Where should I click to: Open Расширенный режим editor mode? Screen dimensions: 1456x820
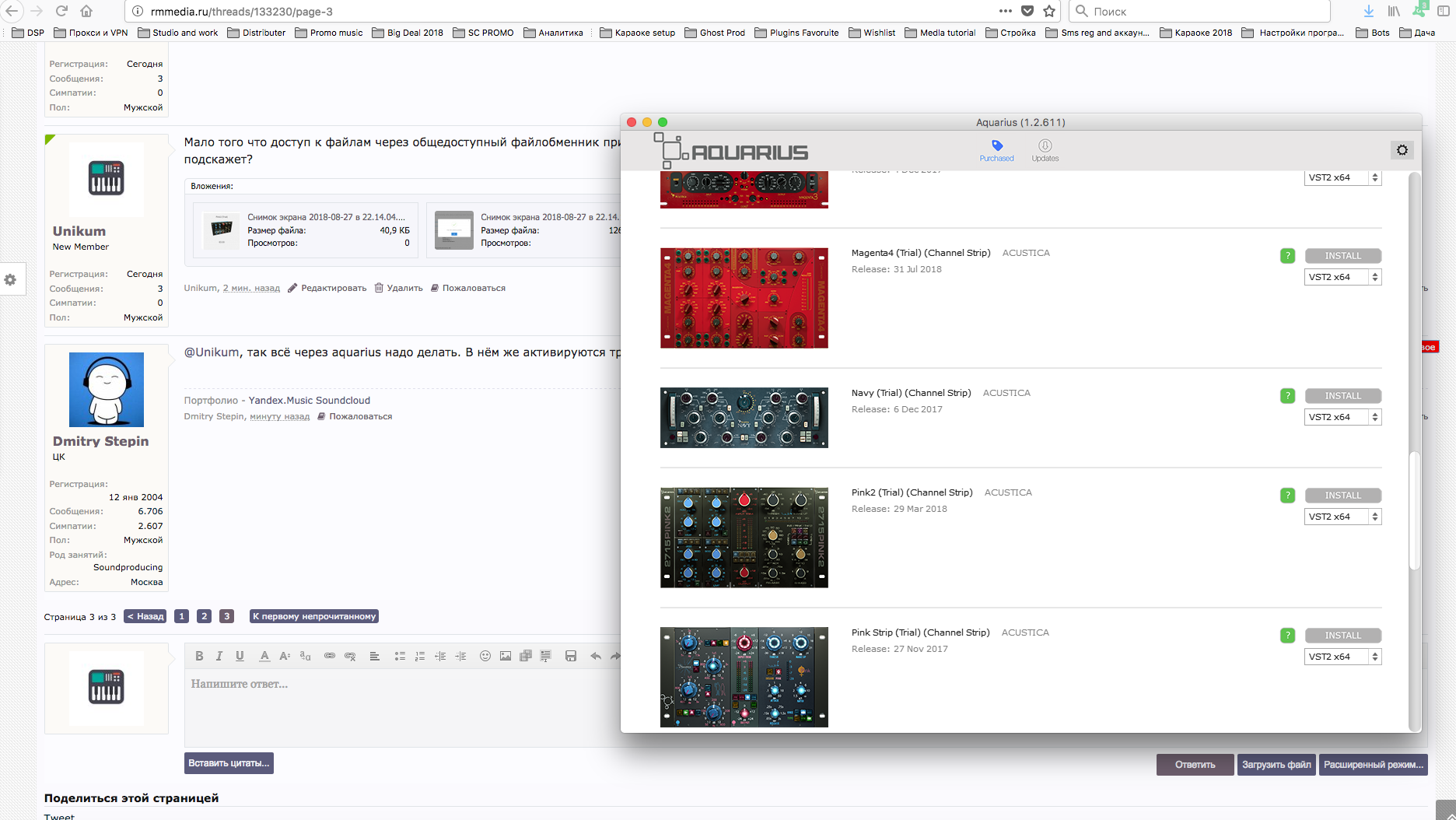tap(1374, 765)
